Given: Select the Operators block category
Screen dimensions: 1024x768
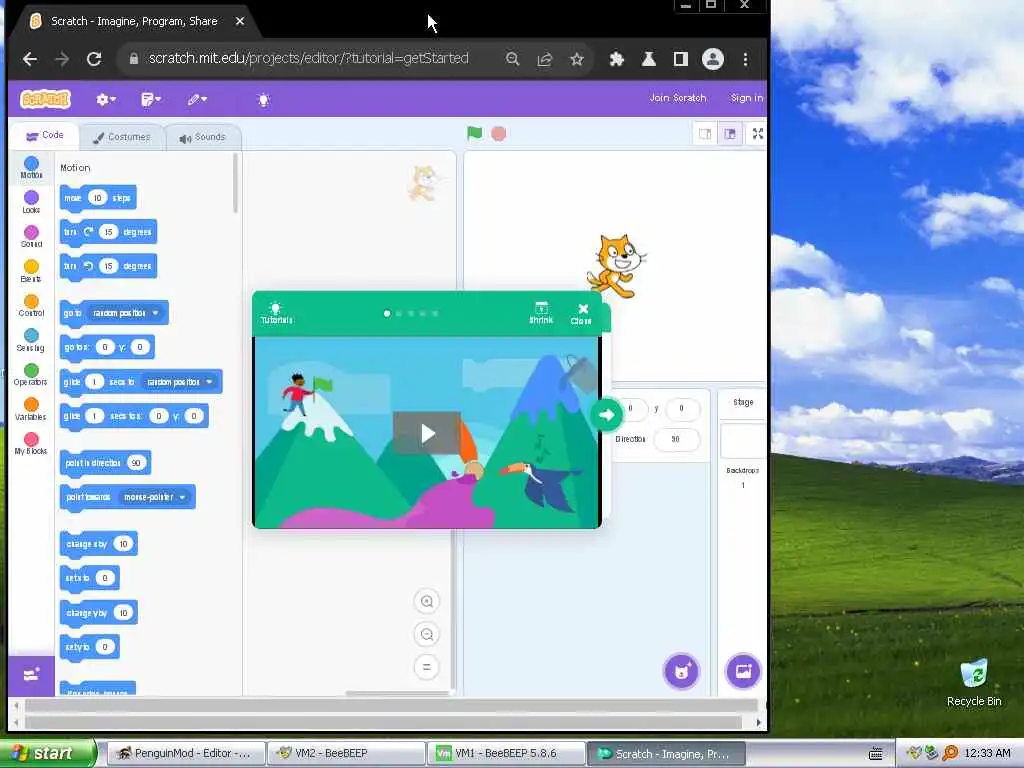Looking at the screenshot, I should pos(31,375).
